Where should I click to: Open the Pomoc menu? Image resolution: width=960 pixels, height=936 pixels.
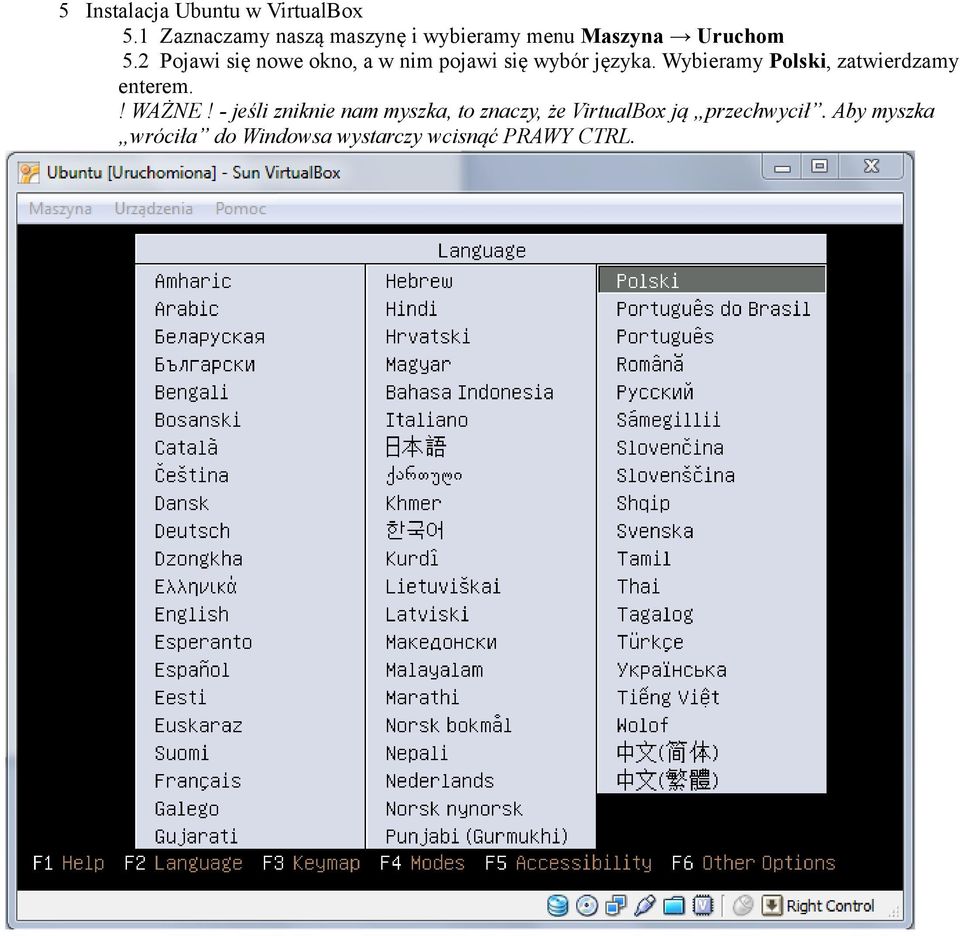click(241, 209)
